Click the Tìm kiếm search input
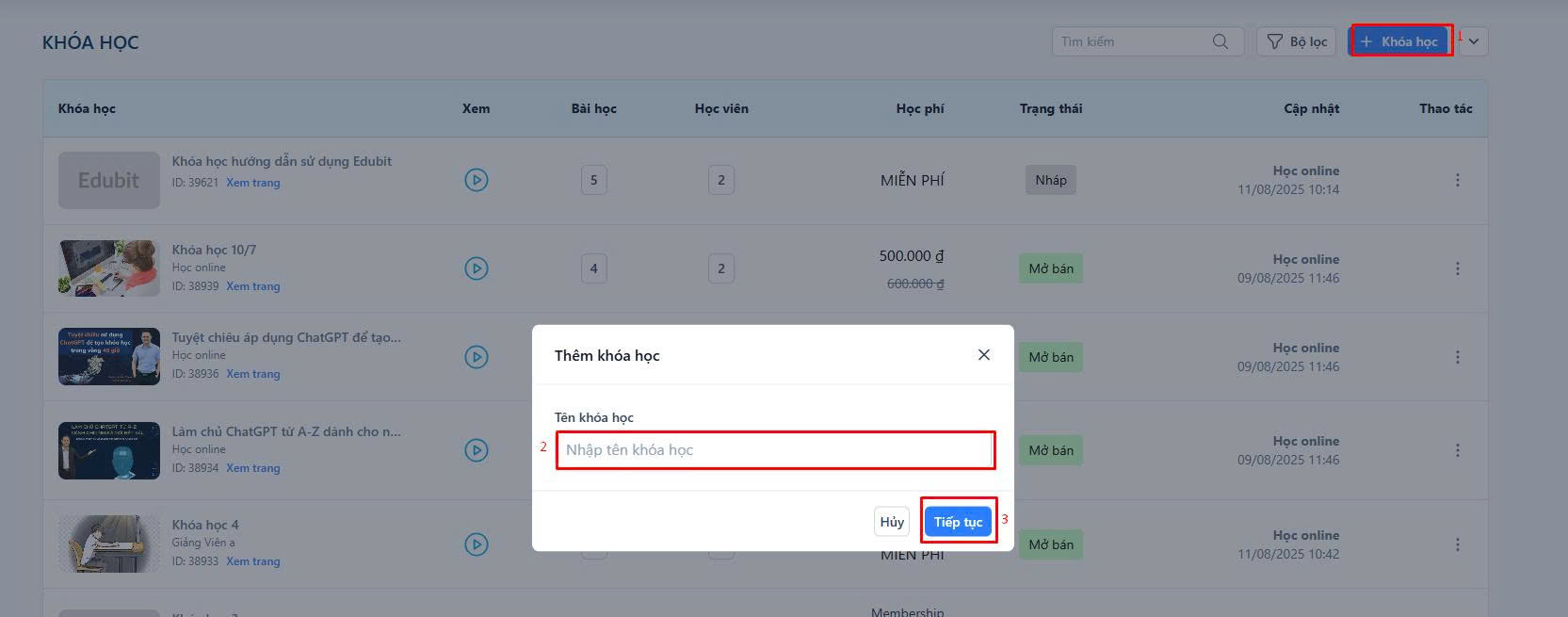1568x617 pixels. pos(1133,41)
